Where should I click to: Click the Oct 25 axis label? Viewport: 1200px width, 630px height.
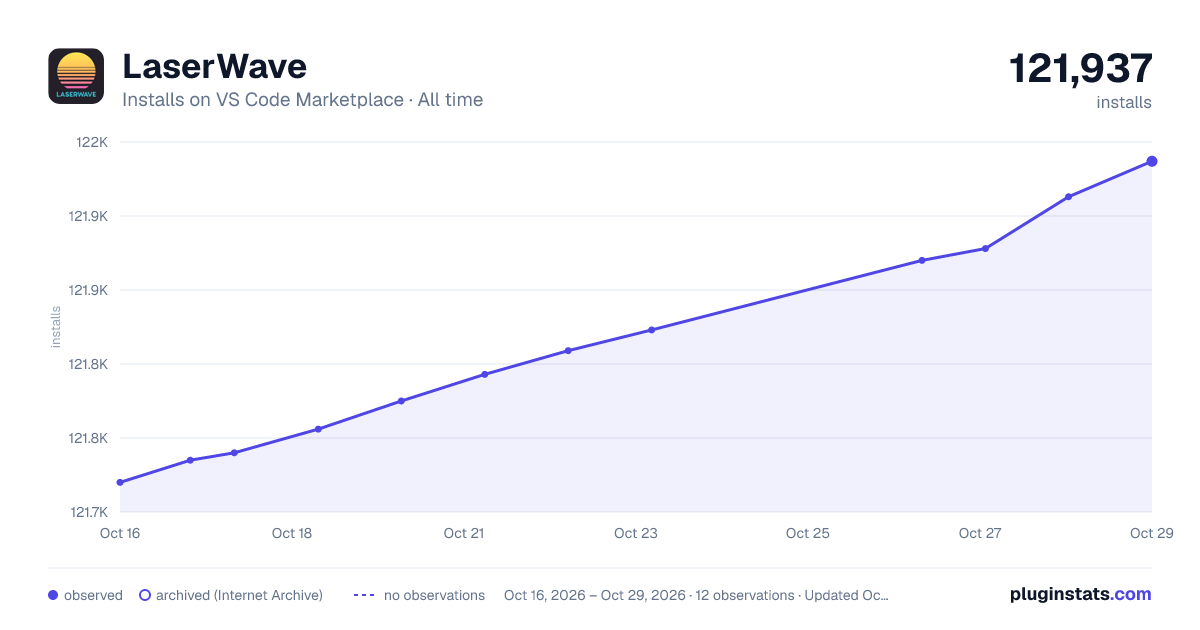click(808, 533)
